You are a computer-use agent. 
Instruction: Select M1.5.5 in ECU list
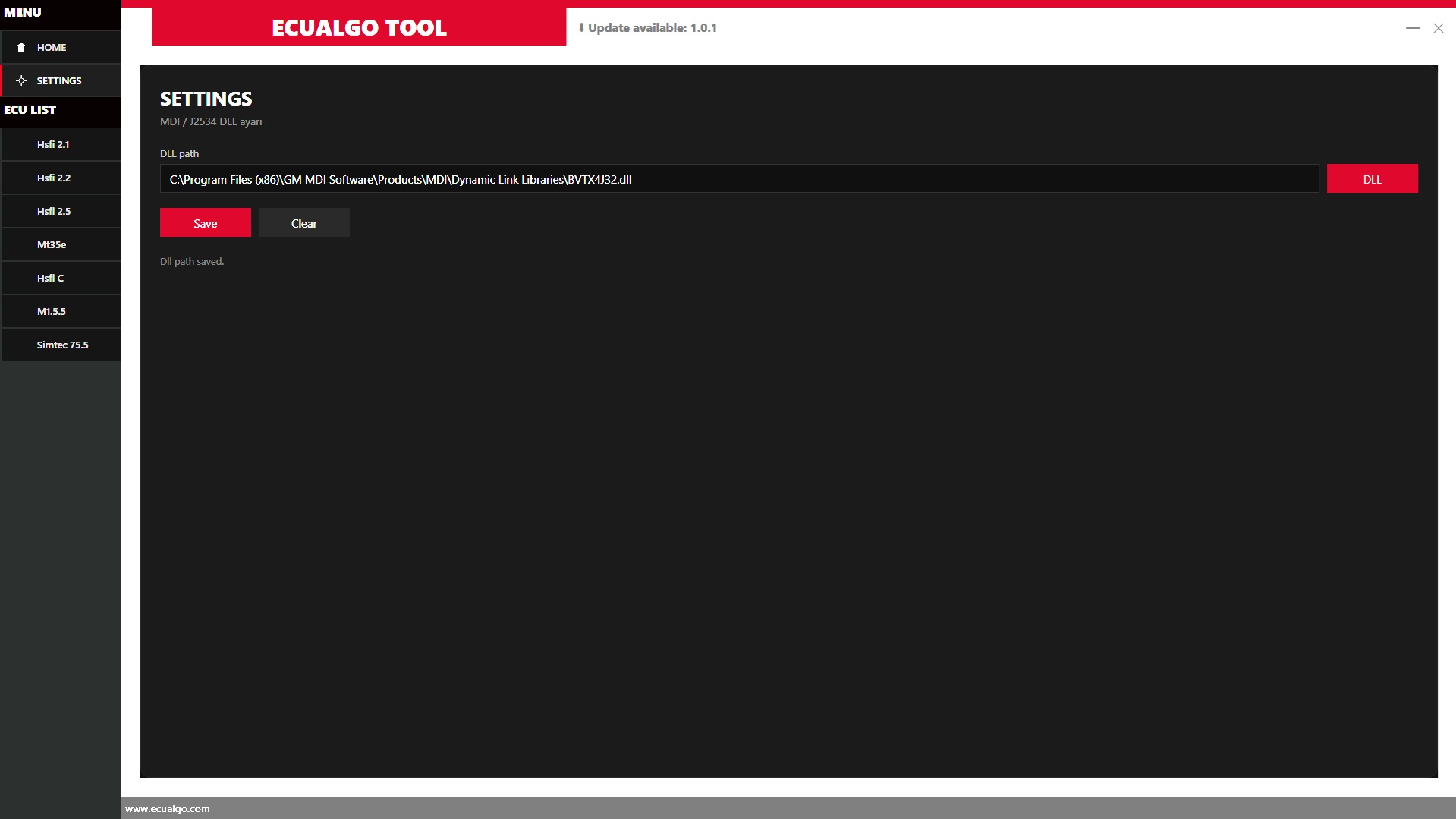(61, 311)
